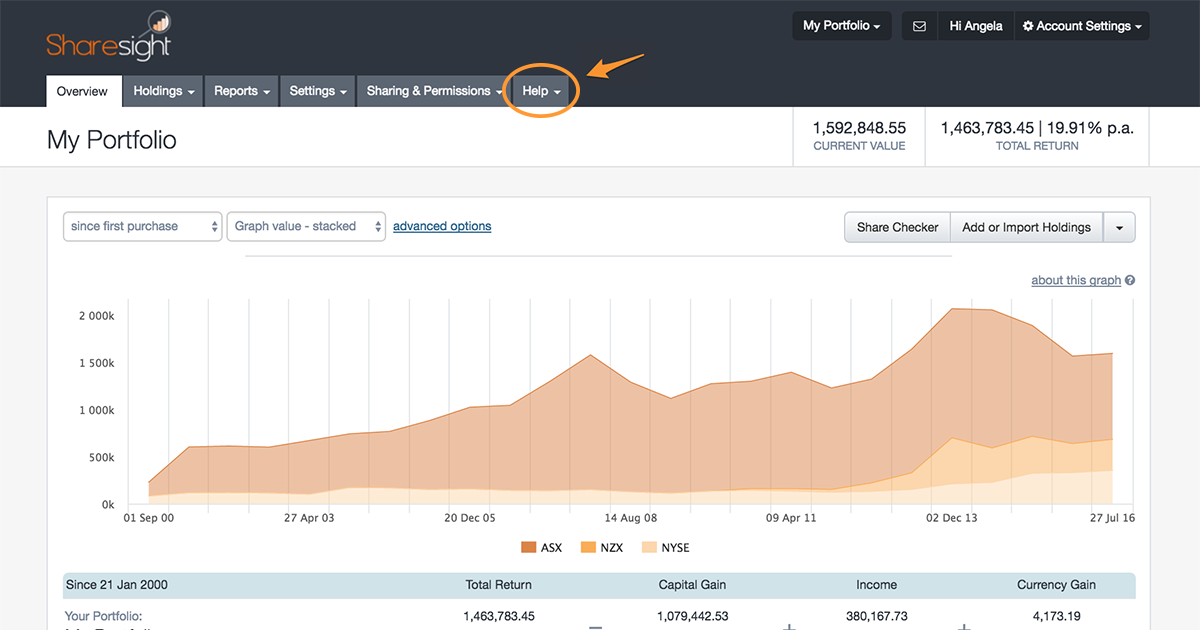The width and height of the screenshot is (1200, 630).
Task: Toggle the NZX legend swatch
Action: 588,547
